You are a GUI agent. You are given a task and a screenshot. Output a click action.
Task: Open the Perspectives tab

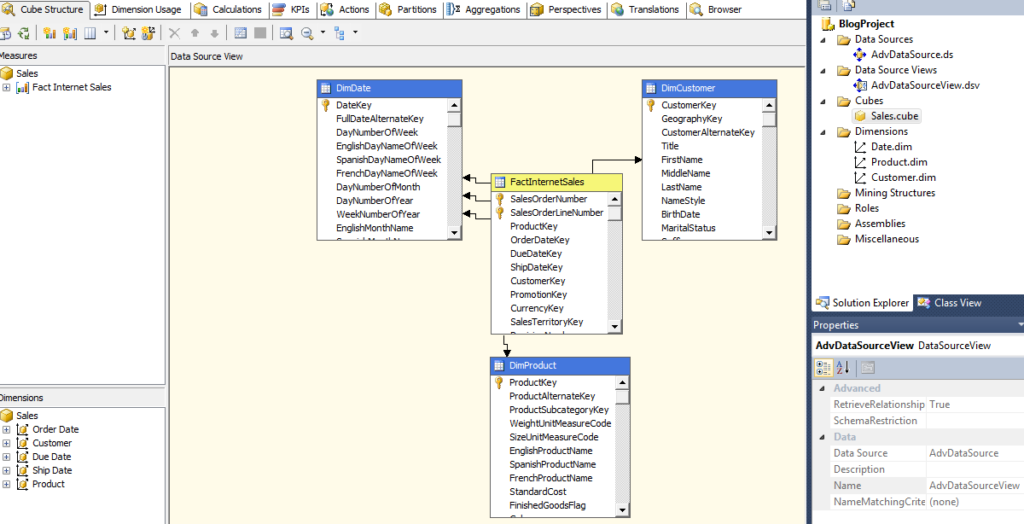tap(566, 9)
